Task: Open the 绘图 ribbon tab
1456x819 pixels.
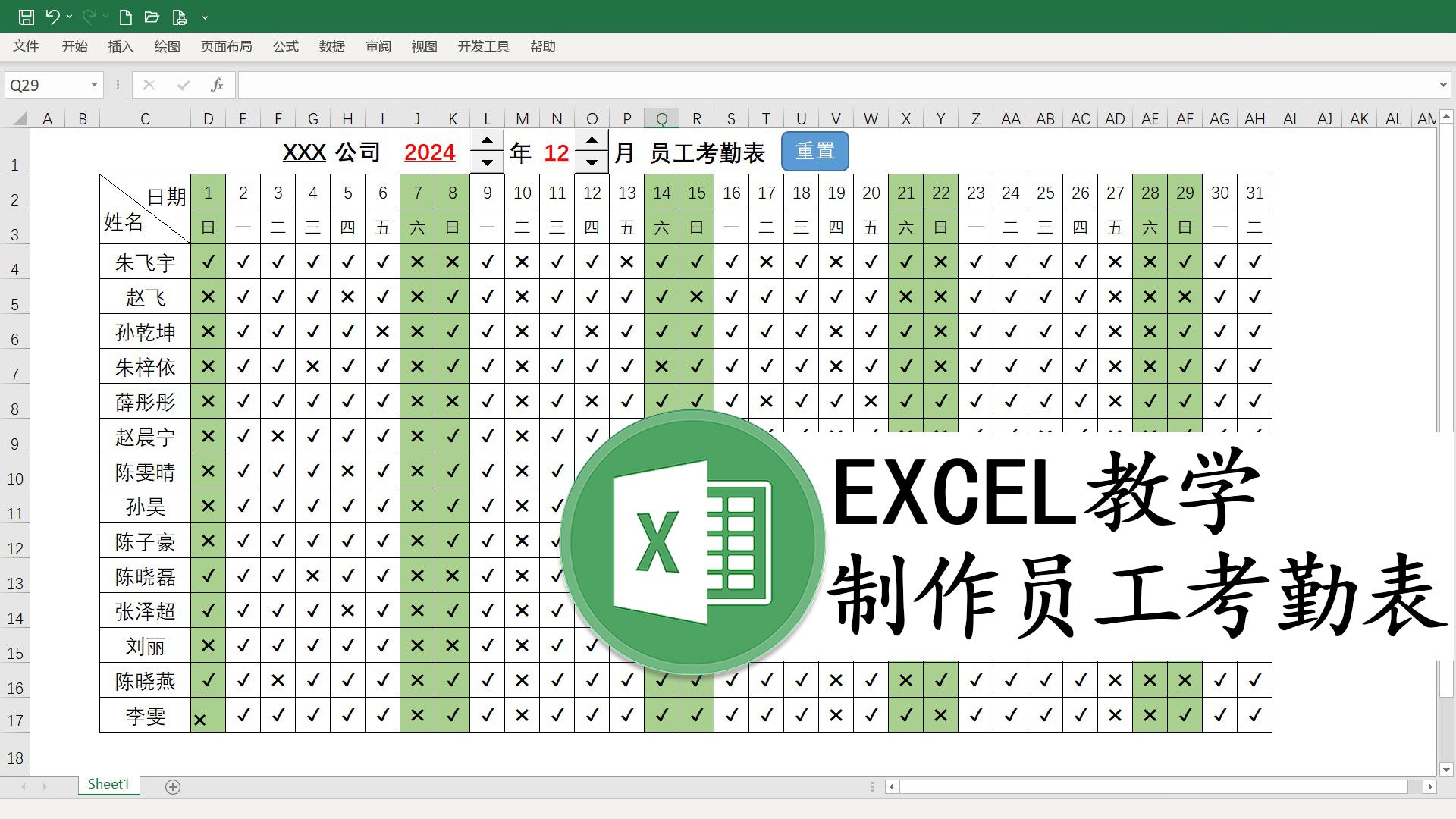Action: (x=167, y=46)
